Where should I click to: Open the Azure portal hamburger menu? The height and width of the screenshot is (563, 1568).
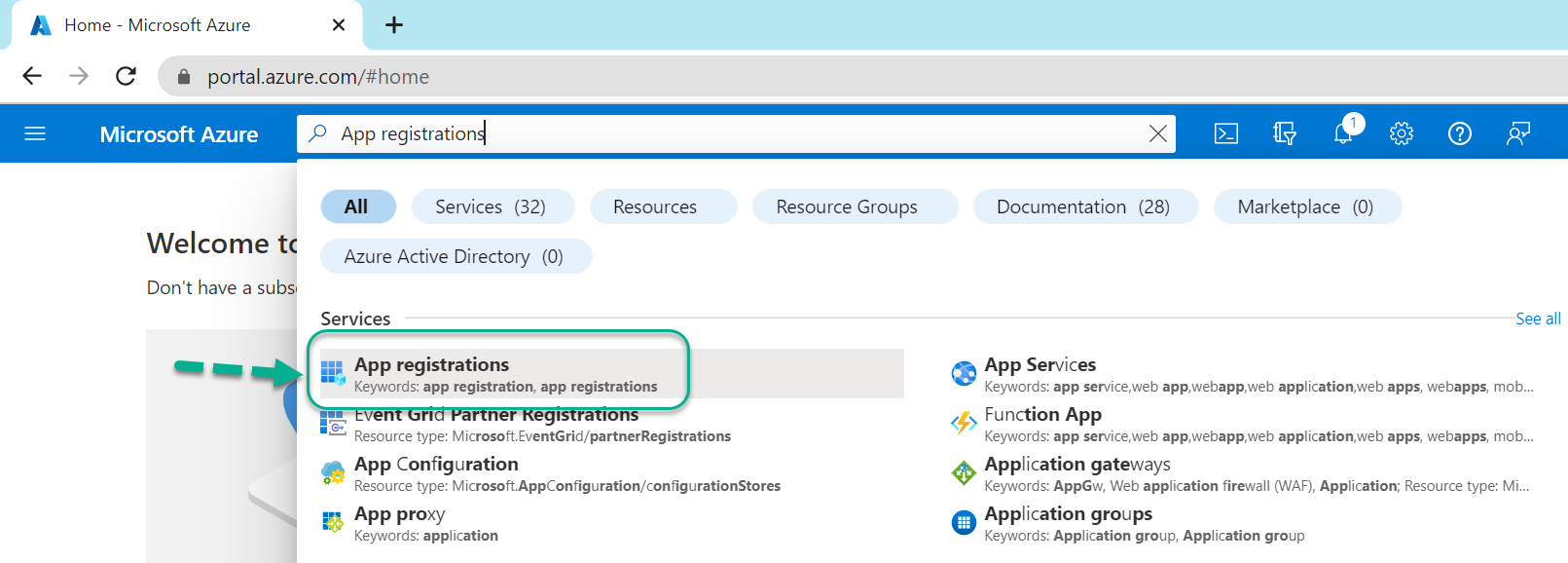(x=35, y=133)
